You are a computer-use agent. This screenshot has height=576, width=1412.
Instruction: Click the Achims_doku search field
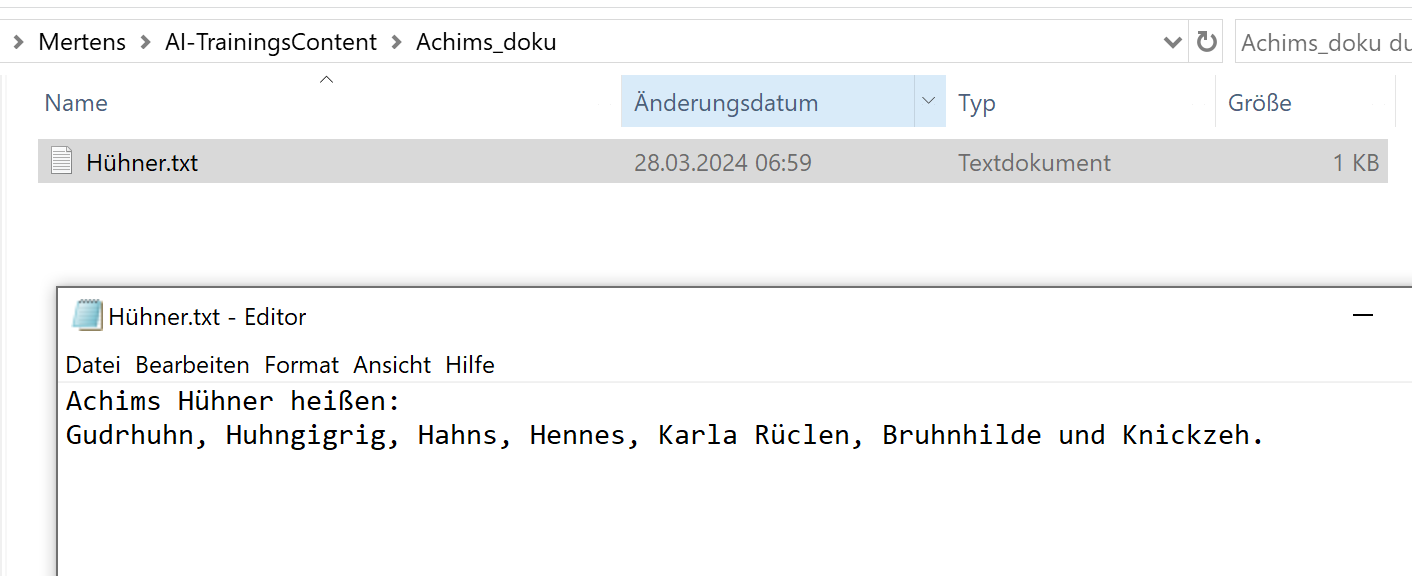coord(1323,42)
